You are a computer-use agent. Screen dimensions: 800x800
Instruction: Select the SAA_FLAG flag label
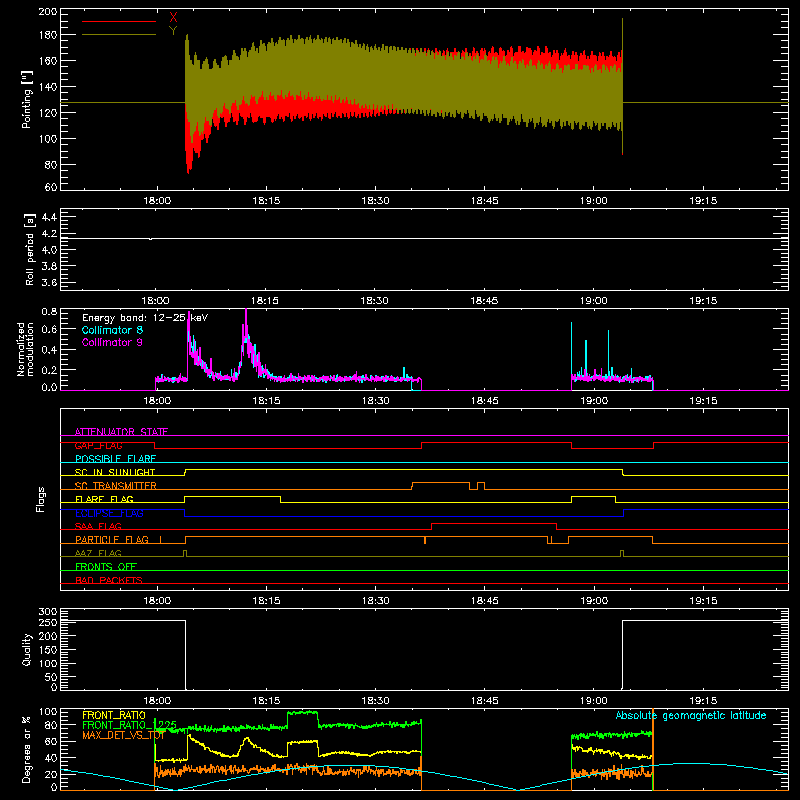pyautogui.click(x=98, y=526)
